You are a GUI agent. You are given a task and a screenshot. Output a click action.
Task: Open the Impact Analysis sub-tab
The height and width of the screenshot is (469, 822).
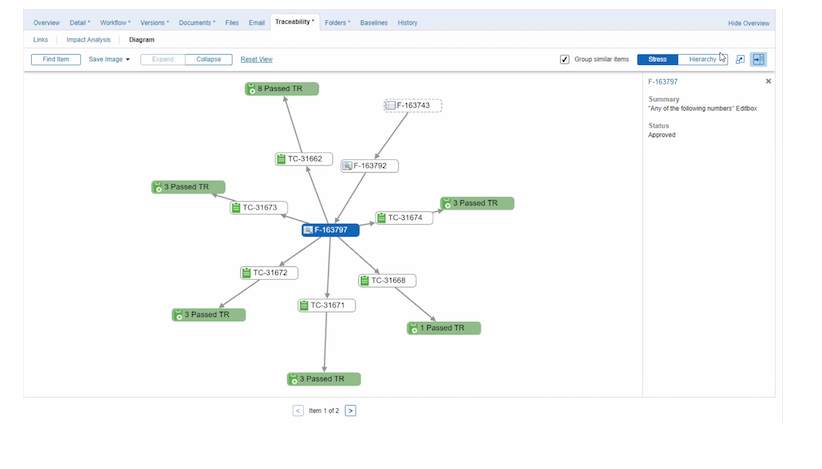click(88, 40)
